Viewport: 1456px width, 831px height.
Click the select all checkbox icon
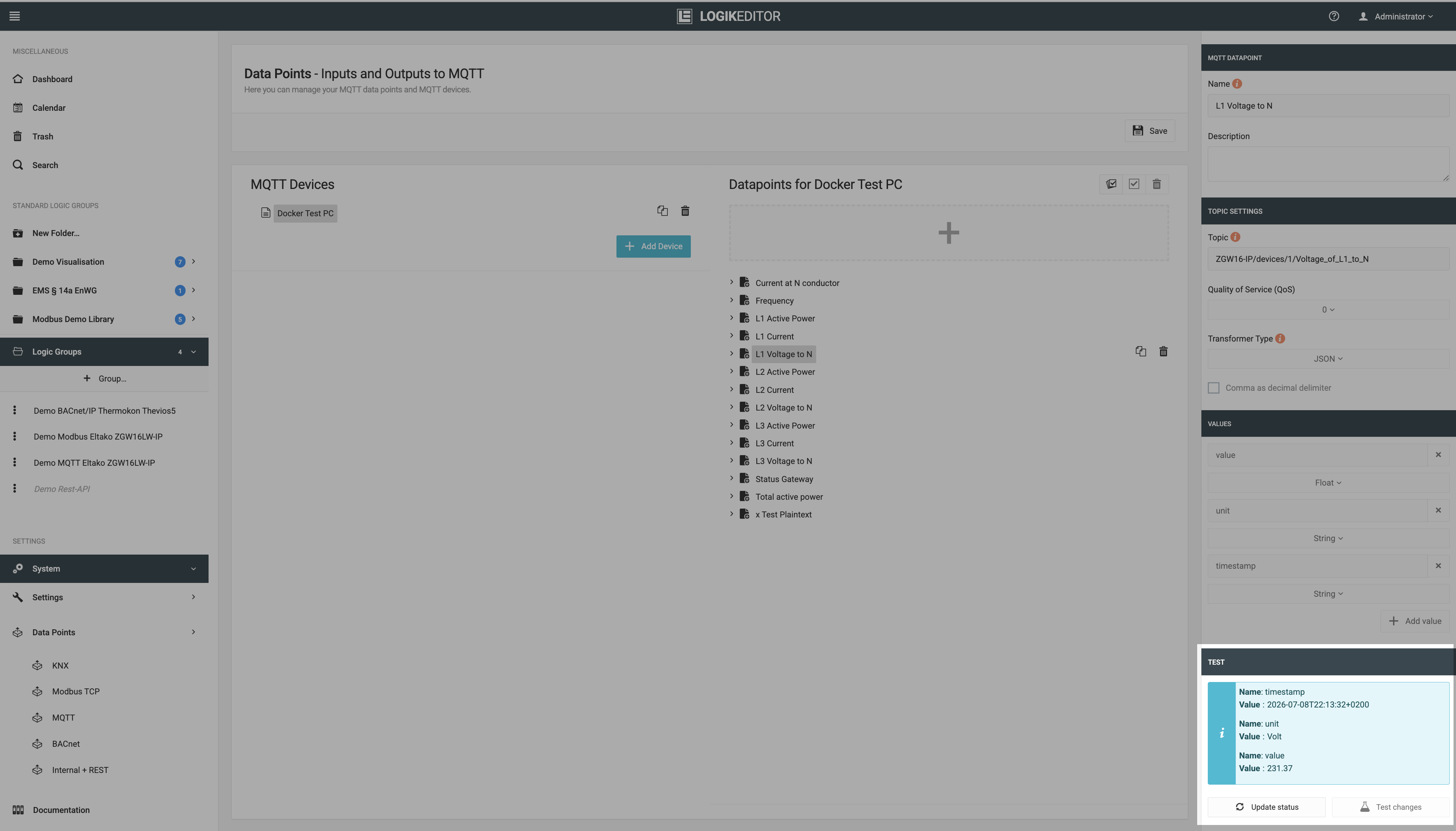click(x=1134, y=184)
